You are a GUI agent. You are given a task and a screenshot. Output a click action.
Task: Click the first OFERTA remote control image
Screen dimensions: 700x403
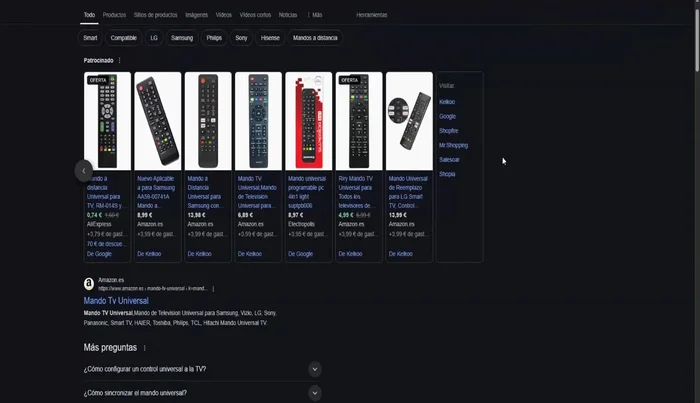point(107,121)
